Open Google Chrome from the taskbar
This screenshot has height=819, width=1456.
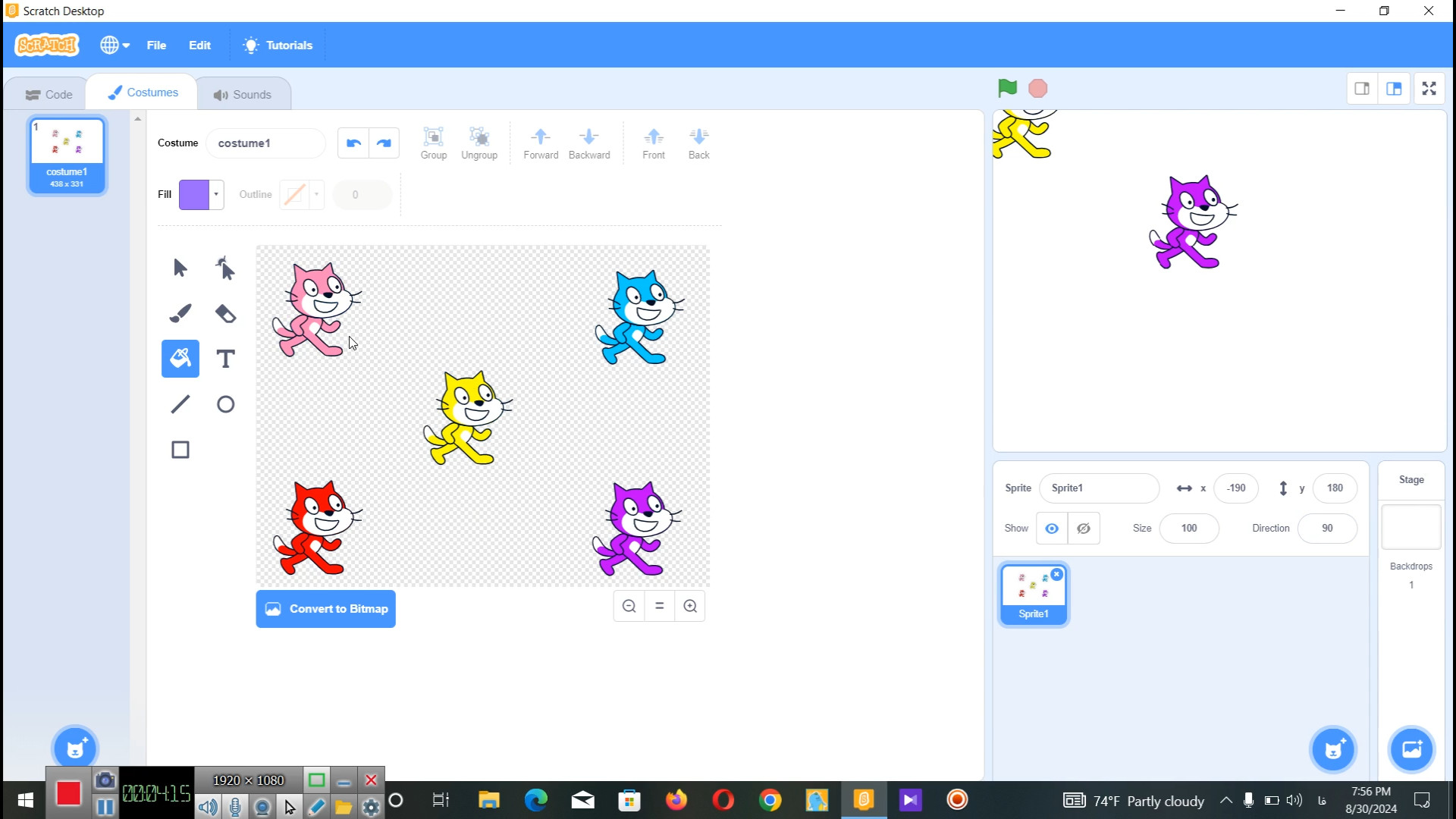click(x=770, y=800)
